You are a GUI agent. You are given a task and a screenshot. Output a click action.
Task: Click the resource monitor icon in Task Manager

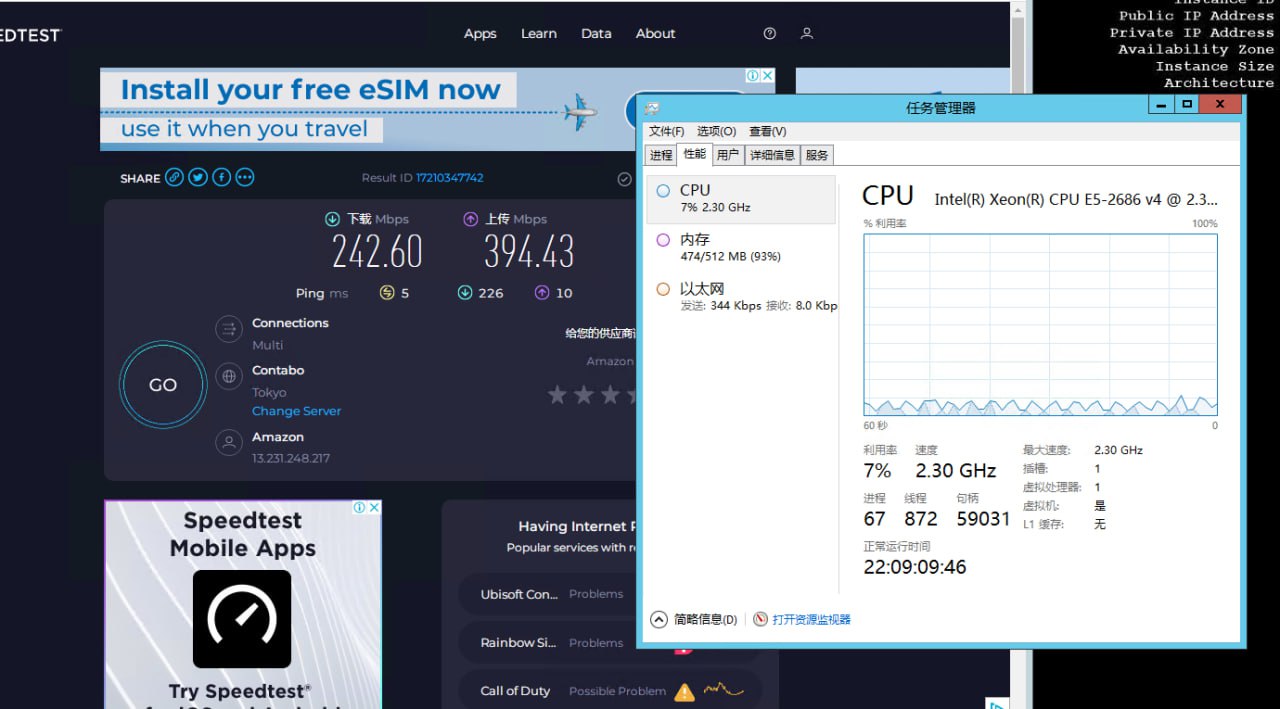click(x=760, y=619)
